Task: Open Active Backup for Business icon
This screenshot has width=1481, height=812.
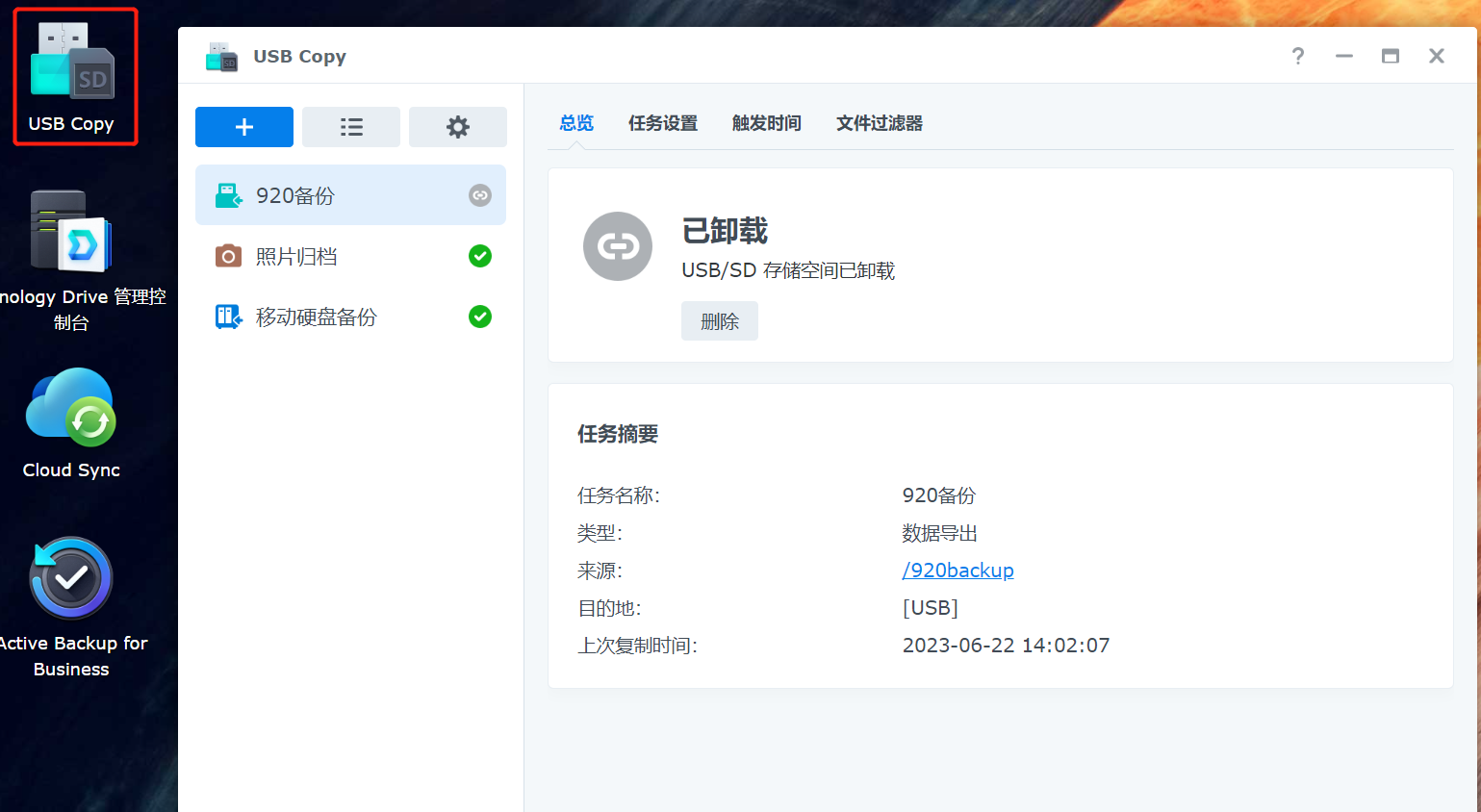Action: point(71,607)
